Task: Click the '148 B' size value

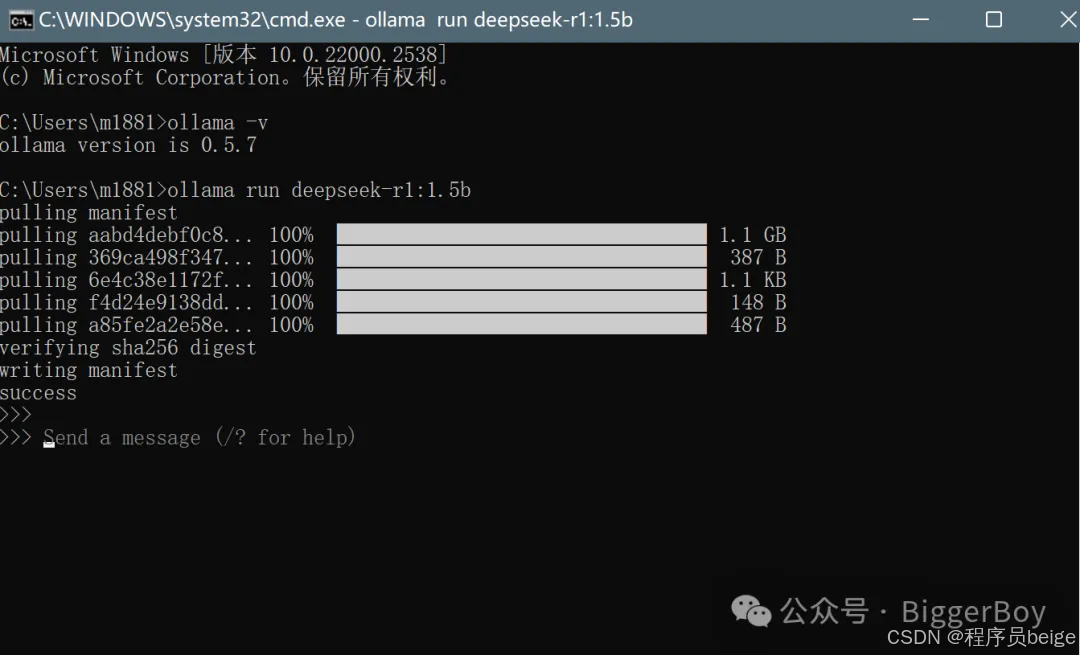Action: [x=758, y=302]
